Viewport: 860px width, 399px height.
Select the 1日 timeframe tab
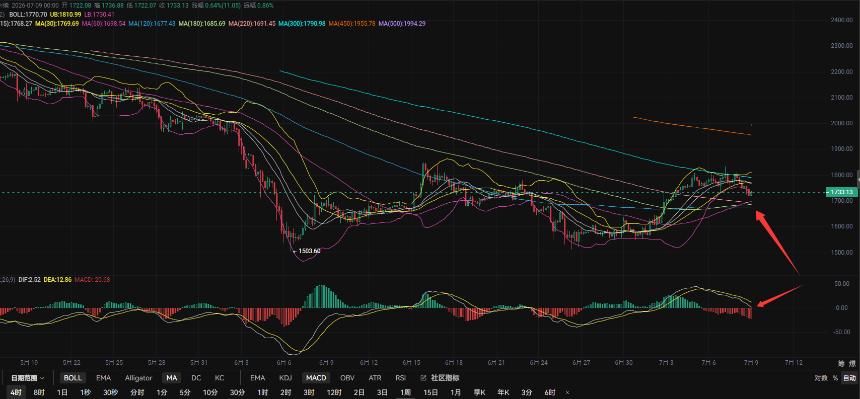(63, 393)
